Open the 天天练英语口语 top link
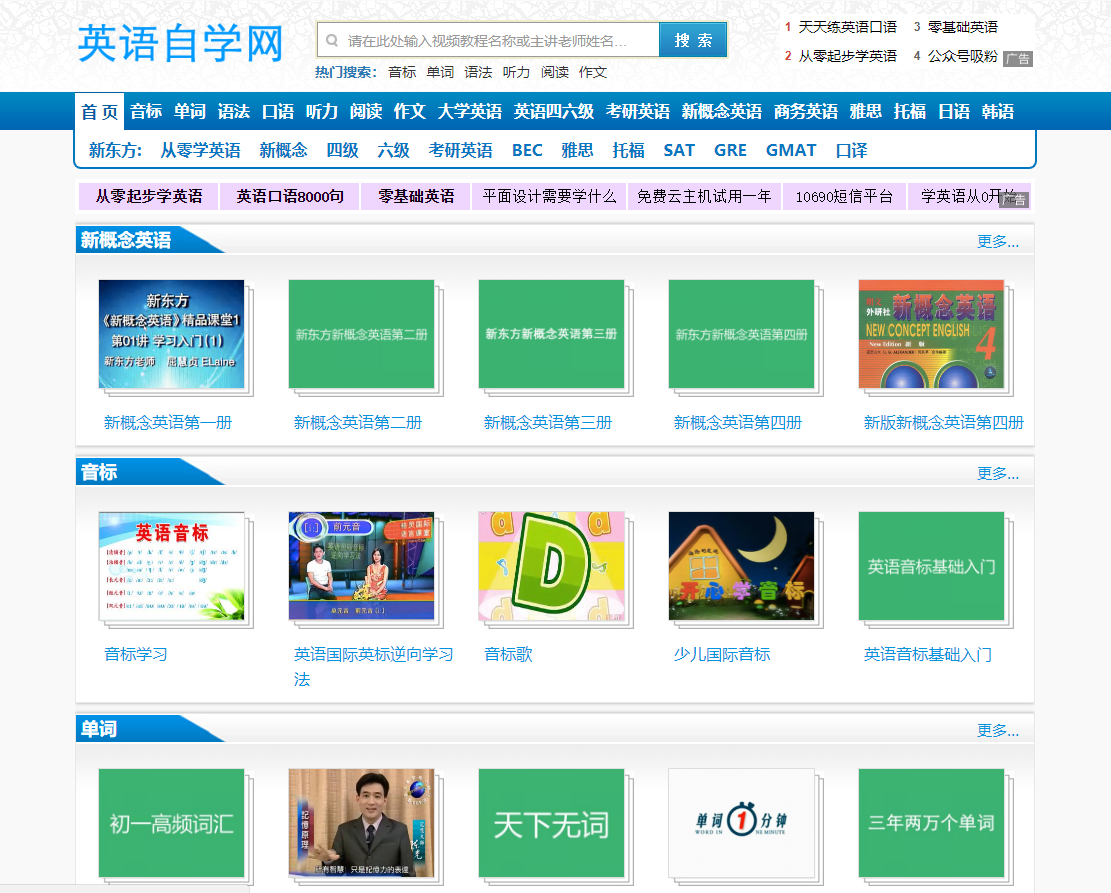 pos(847,27)
